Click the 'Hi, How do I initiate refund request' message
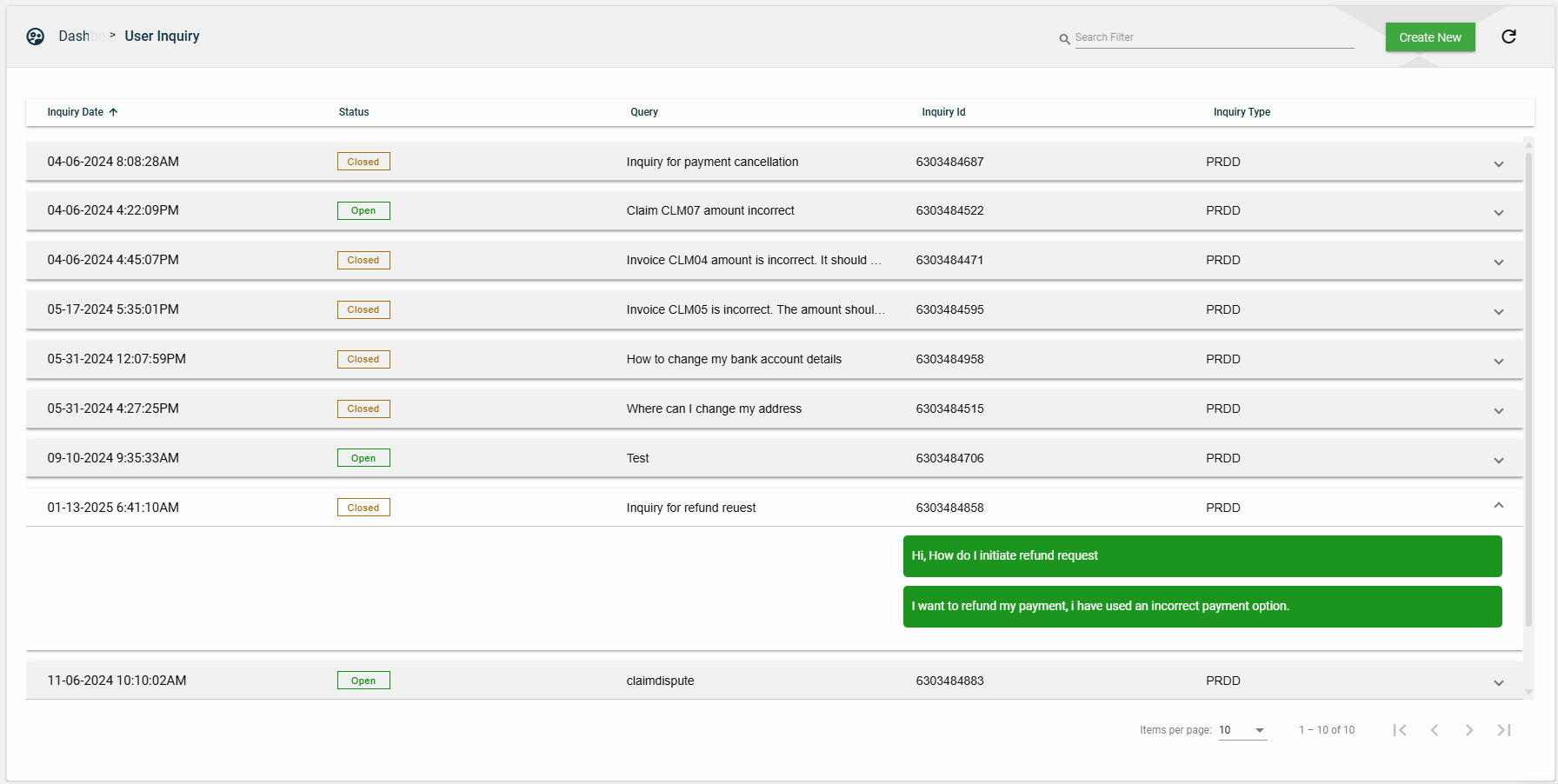The height and width of the screenshot is (784, 1558). 1202,556
